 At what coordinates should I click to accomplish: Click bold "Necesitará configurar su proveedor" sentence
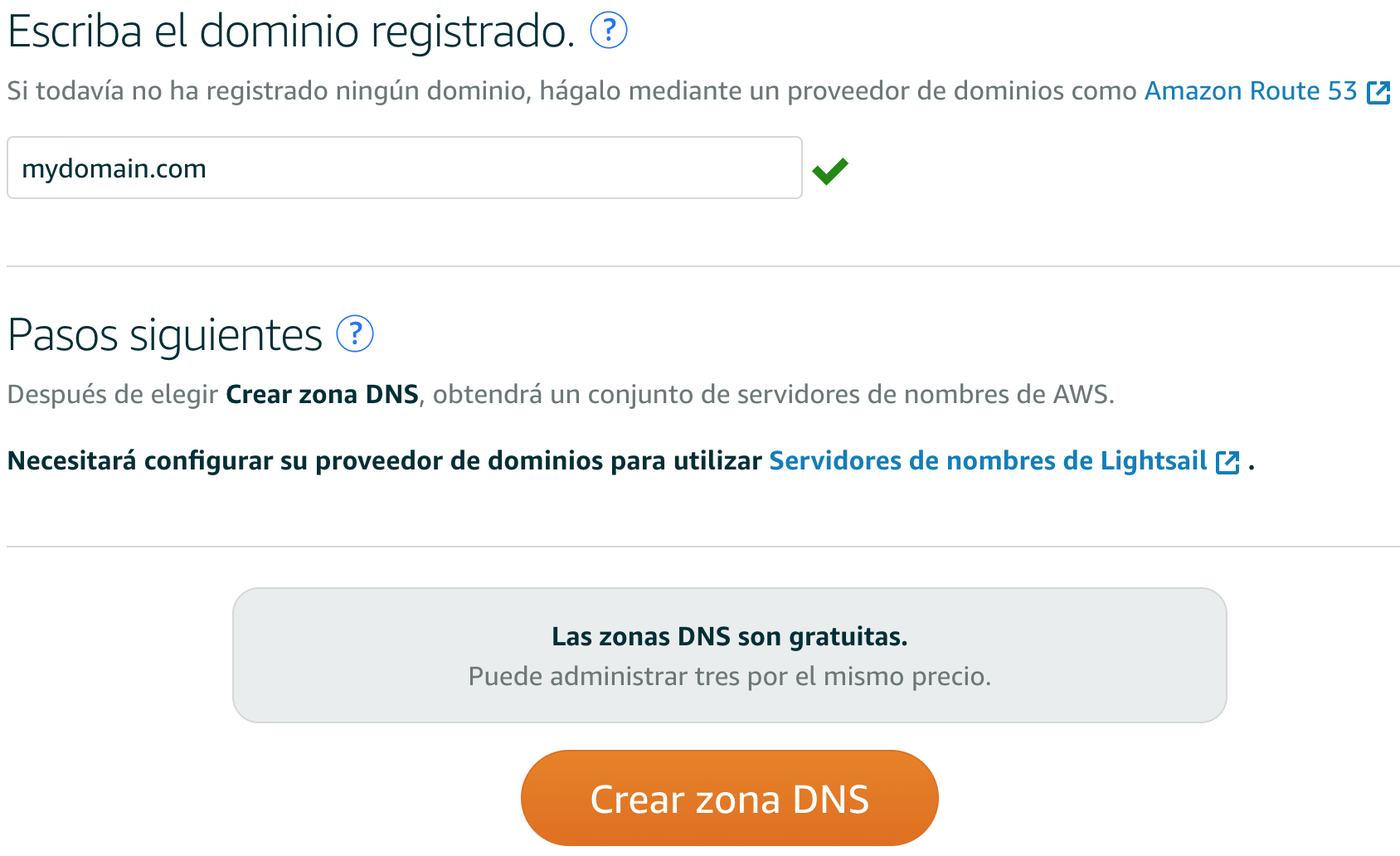384,460
